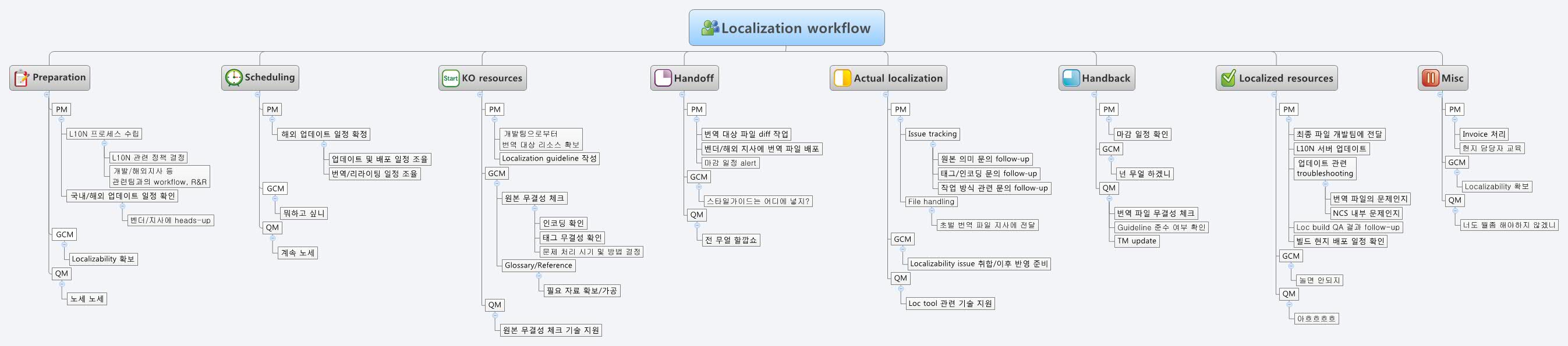Collapse the Misc topic branch
This screenshot has height=346, width=1568.
click(1440, 94)
